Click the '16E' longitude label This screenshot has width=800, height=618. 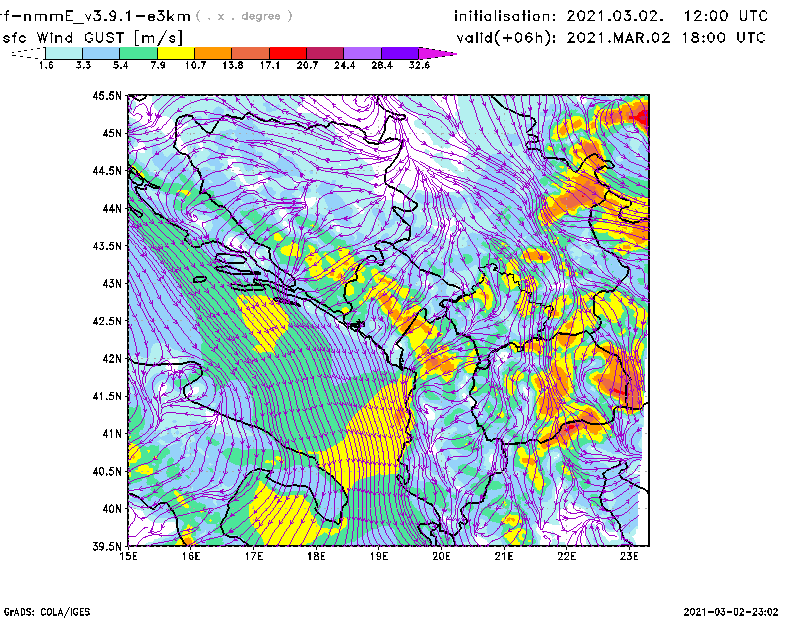coord(191,556)
